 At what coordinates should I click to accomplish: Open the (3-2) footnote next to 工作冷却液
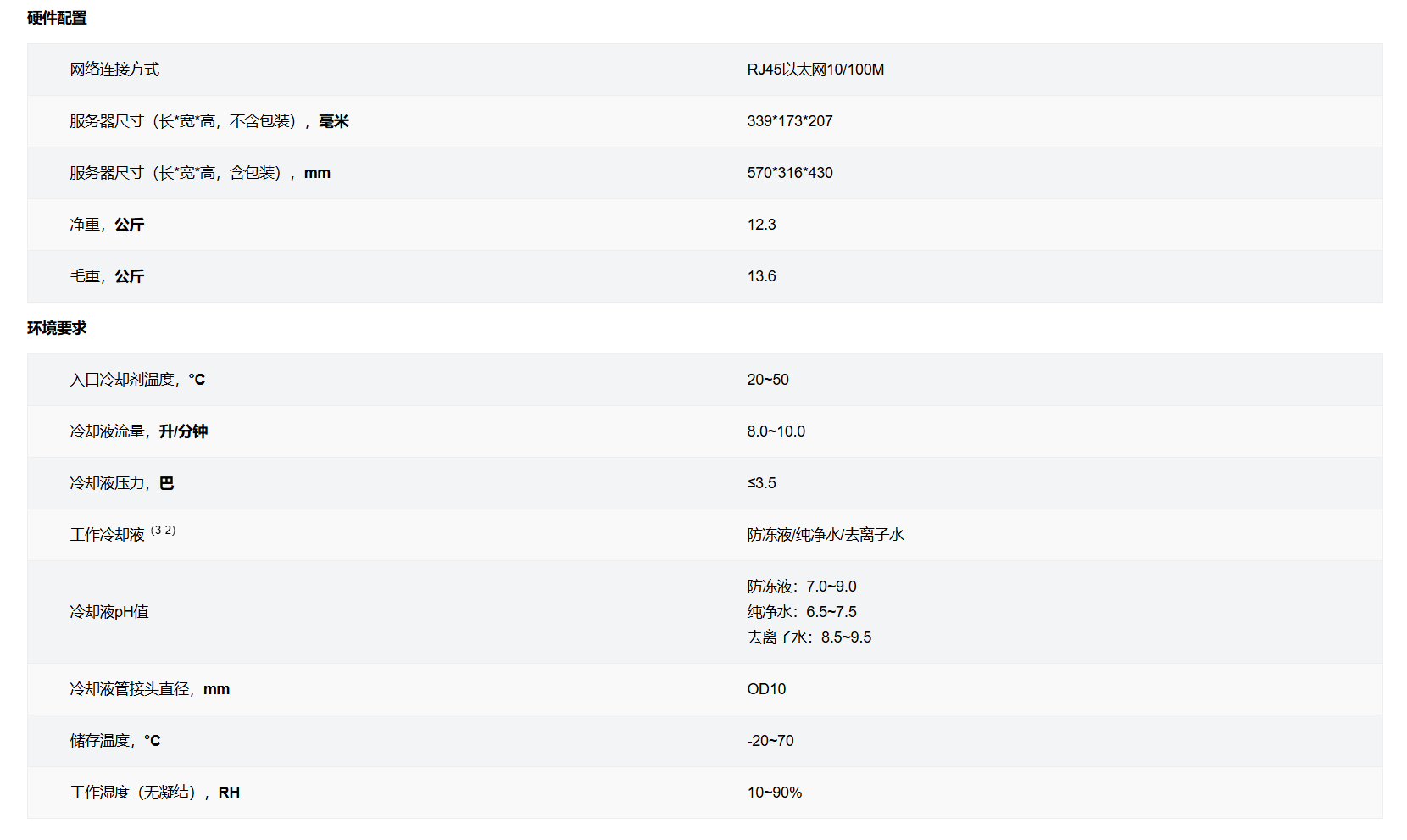point(163,531)
